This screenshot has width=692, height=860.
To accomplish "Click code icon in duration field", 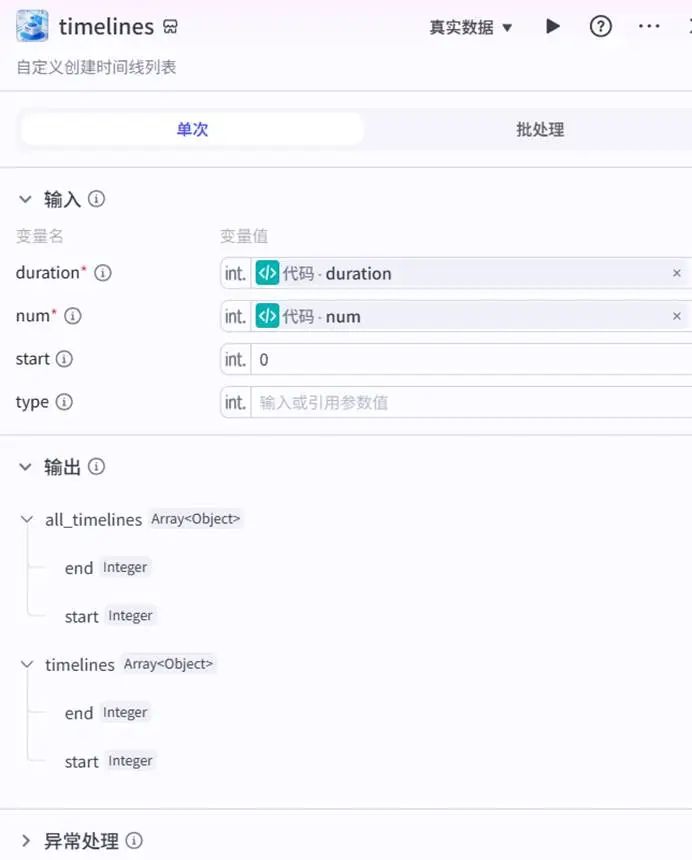I will 268,273.
